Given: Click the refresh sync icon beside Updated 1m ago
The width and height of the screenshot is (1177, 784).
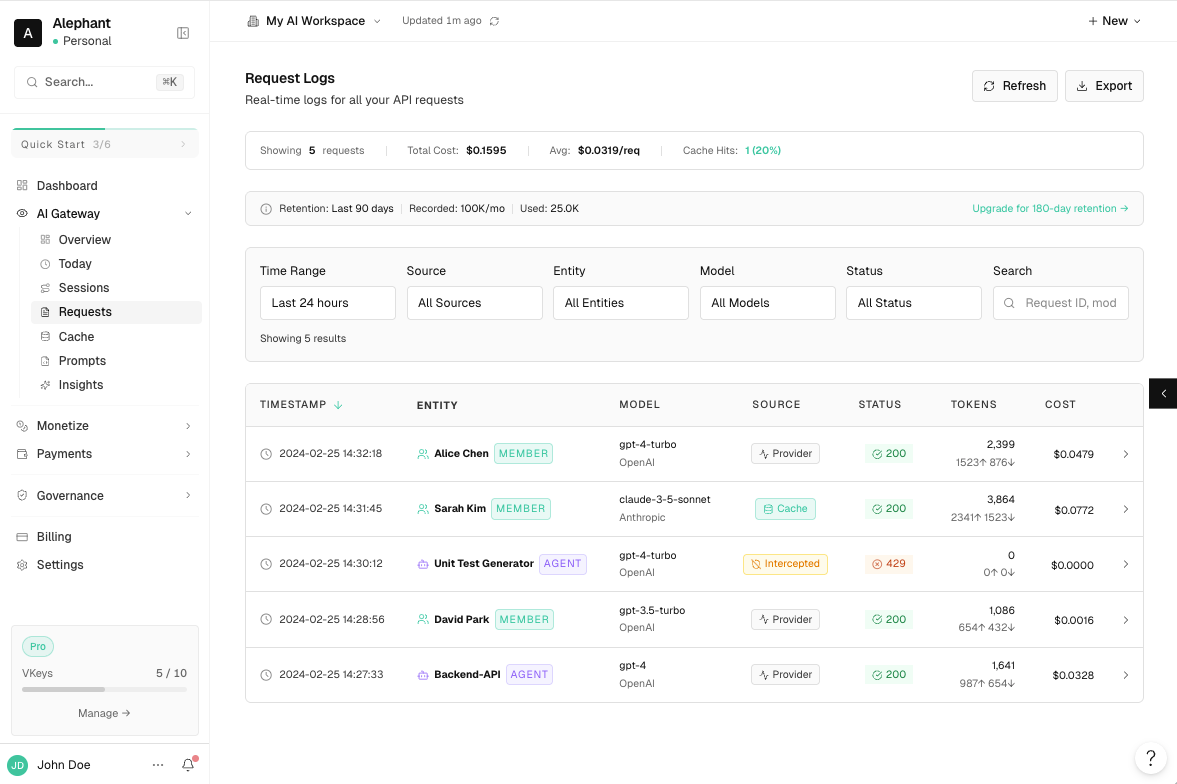Looking at the screenshot, I should [494, 21].
